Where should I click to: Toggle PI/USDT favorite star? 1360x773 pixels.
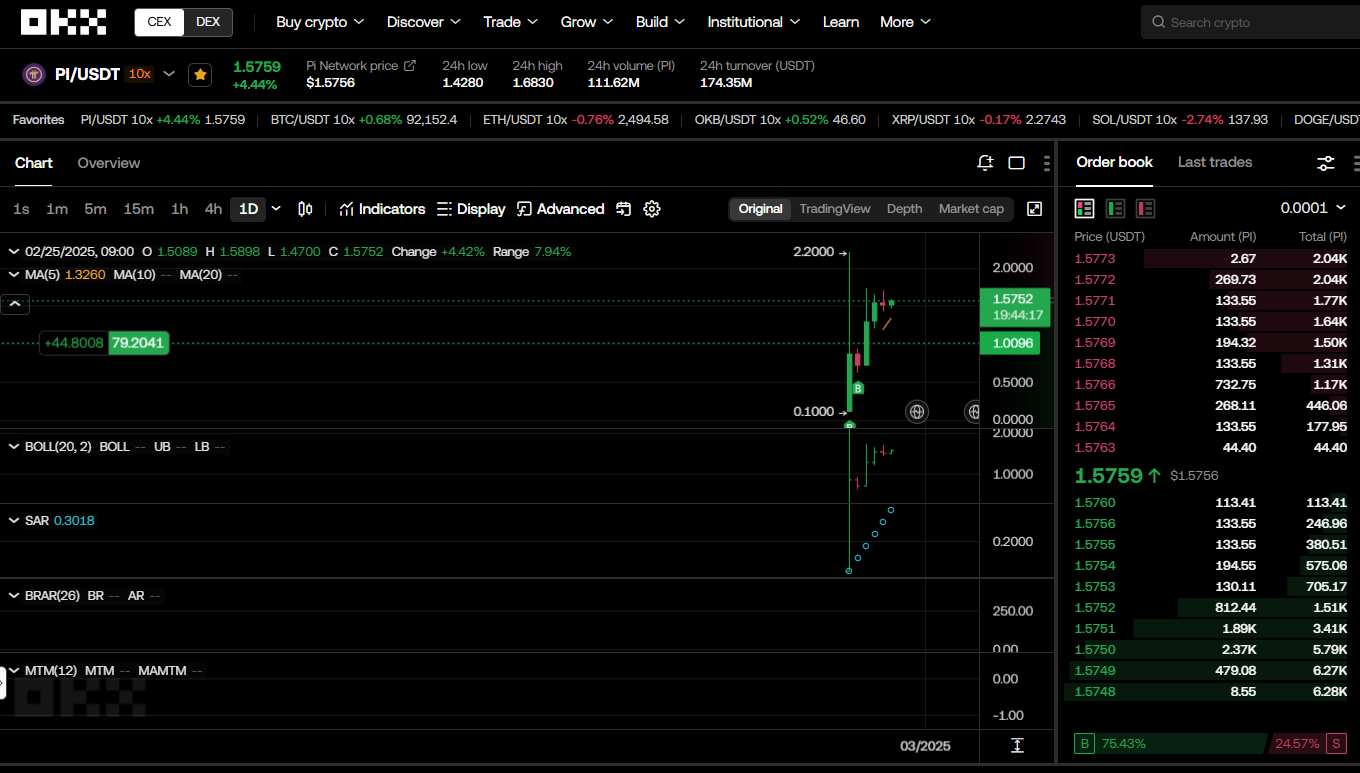point(200,74)
